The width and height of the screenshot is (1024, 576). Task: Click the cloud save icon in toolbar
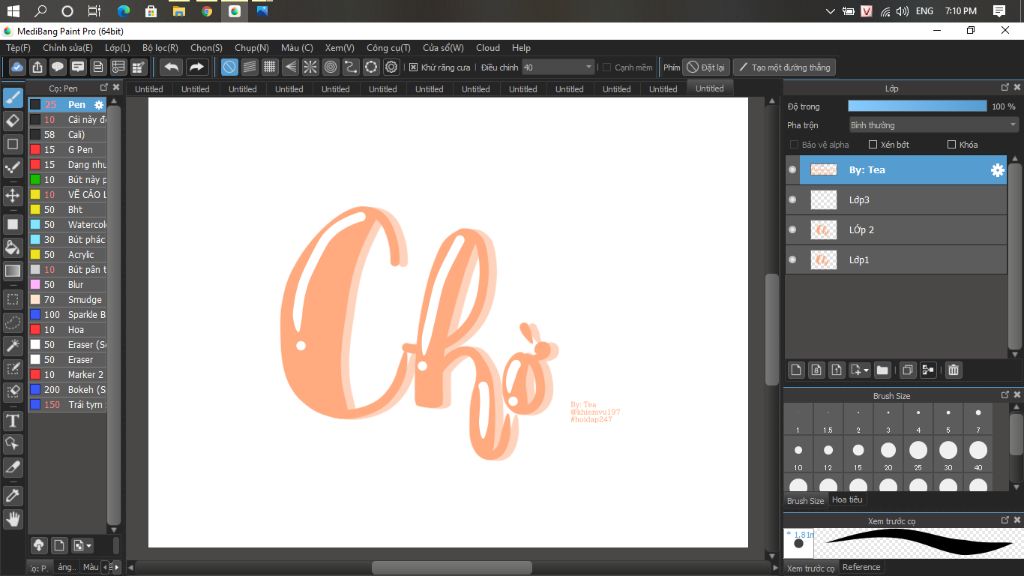17,67
